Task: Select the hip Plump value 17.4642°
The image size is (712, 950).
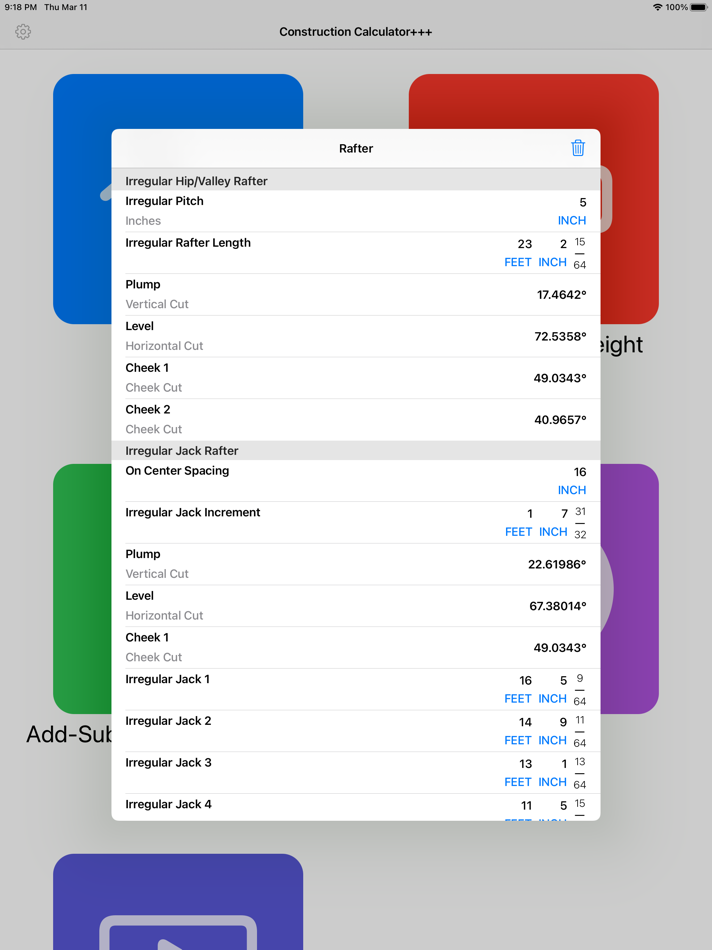Action: pos(561,295)
